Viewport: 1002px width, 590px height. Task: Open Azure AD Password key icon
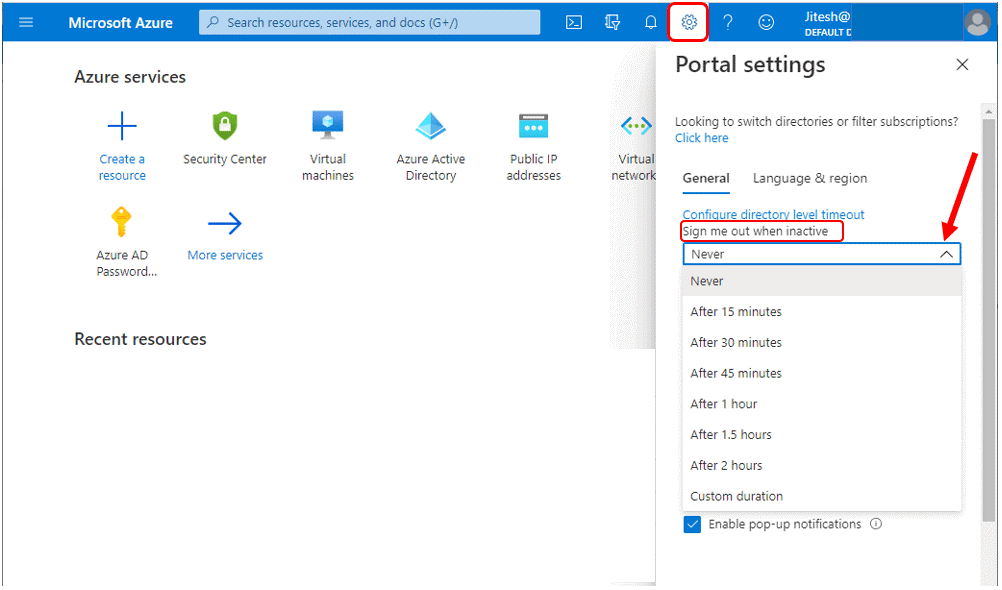pyautogui.click(x=121, y=222)
